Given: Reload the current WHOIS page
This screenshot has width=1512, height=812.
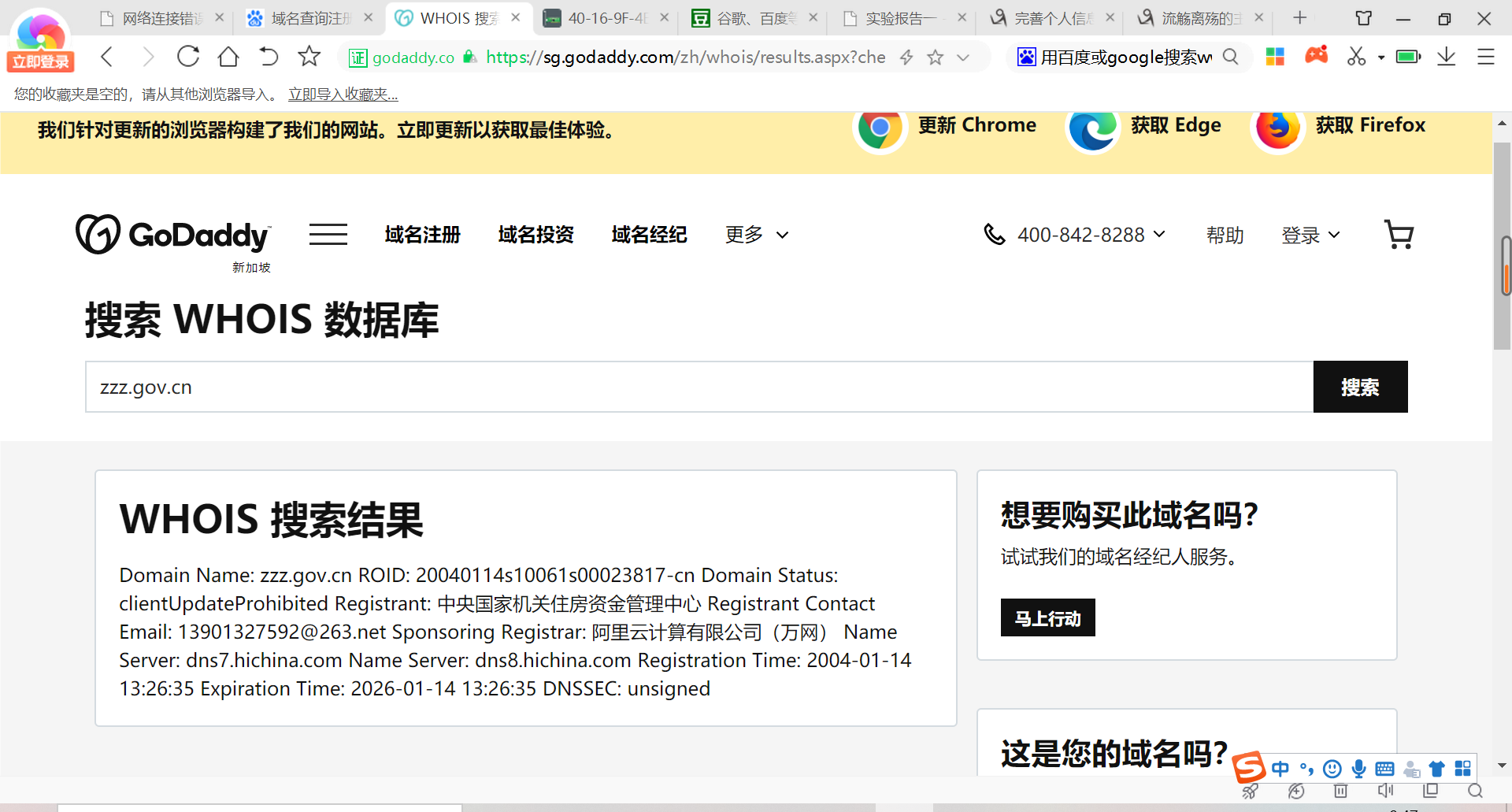Looking at the screenshot, I should coord(188,57).
